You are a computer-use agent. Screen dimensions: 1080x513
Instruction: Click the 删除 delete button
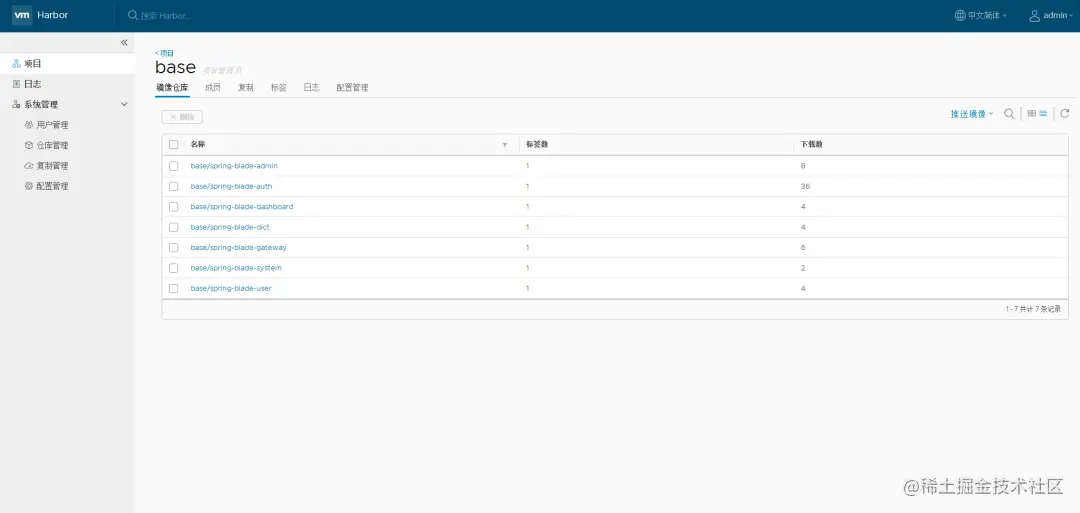pyautogui.click(x=182, y=117)
